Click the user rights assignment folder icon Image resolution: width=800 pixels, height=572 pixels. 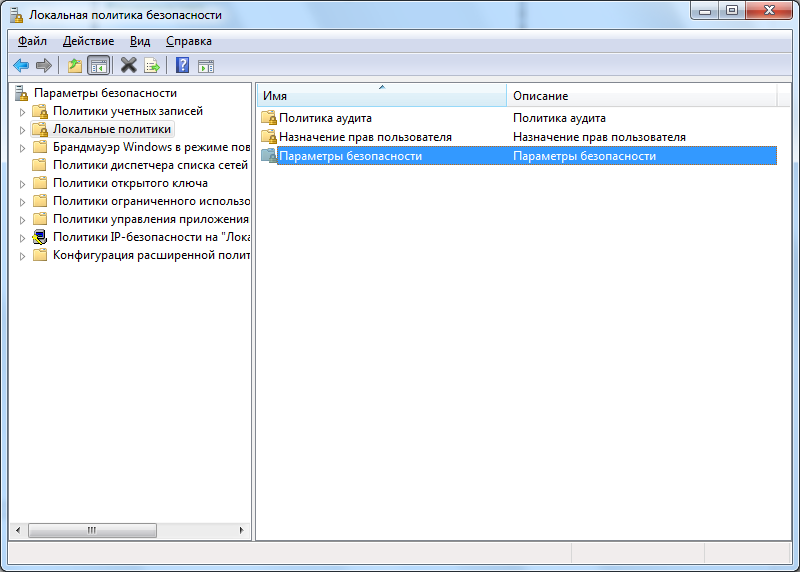pyautogui.click(x=268, y=137)
